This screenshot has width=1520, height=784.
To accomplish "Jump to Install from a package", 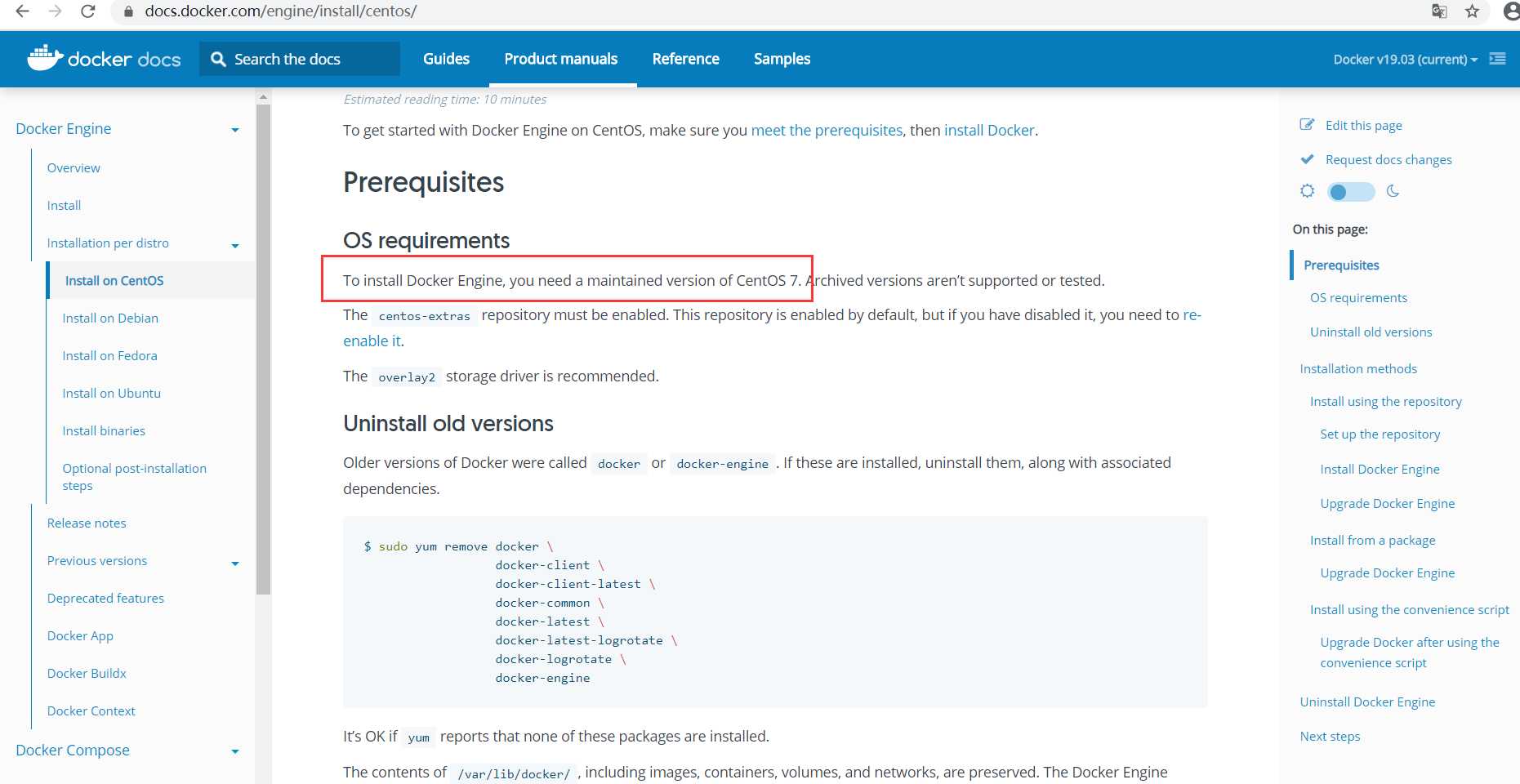I will [1372, 540].
